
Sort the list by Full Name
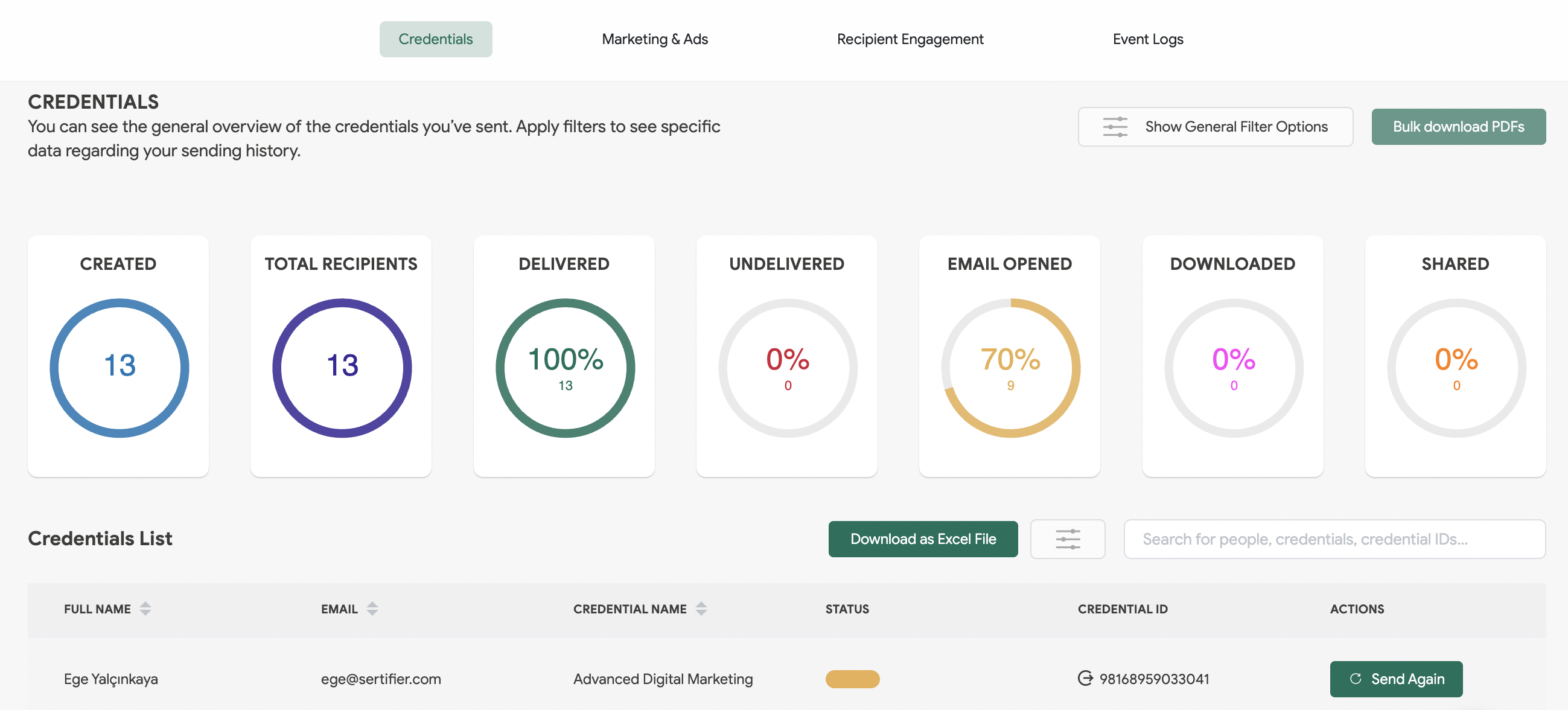tap(145, 609)
